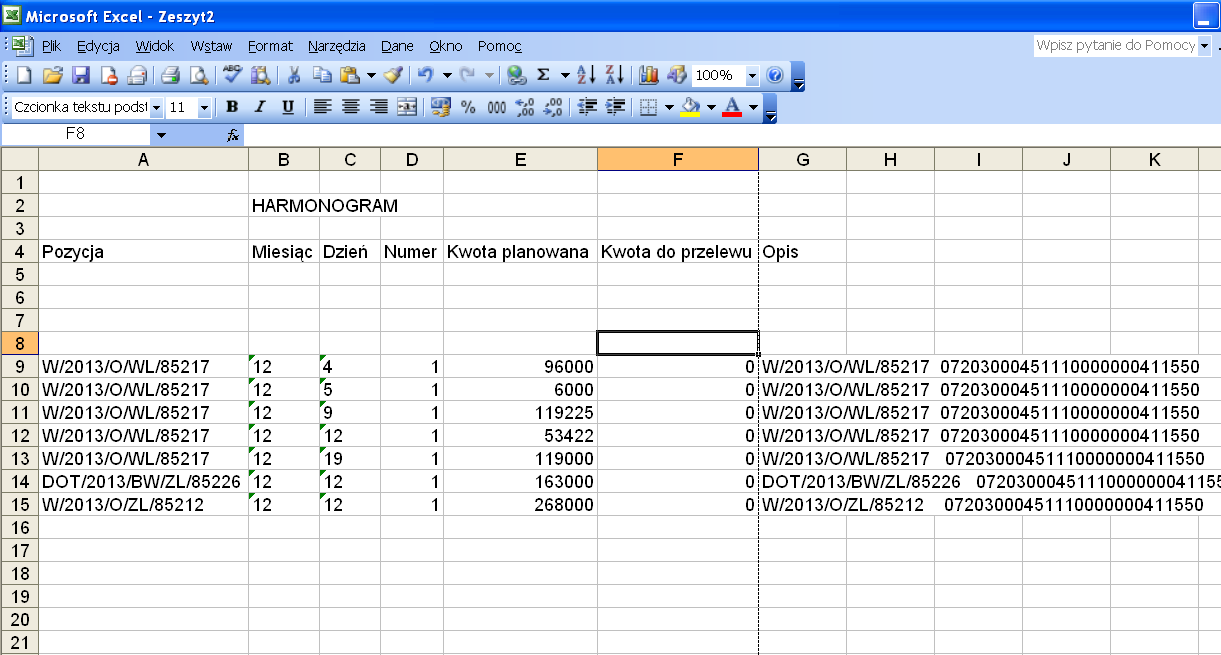
Task: Toggle Align Right
Action: click(x=378, y=107)
